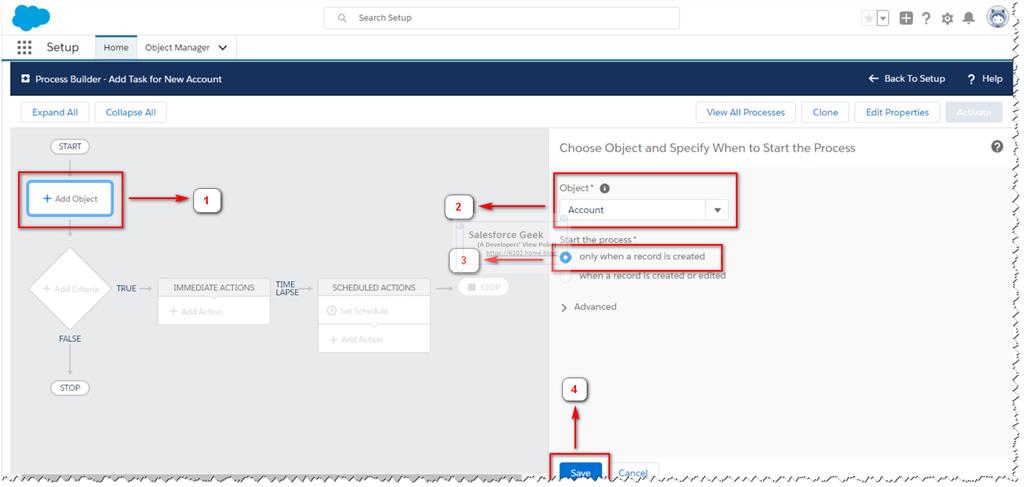
Task: Focus the Search Setup field
Action: tap(502, 18)
